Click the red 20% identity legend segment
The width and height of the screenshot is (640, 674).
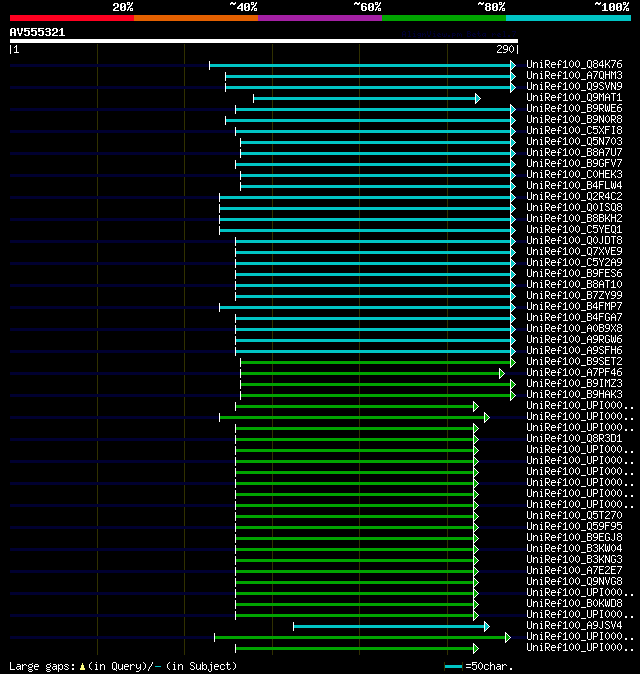point(72,18)
